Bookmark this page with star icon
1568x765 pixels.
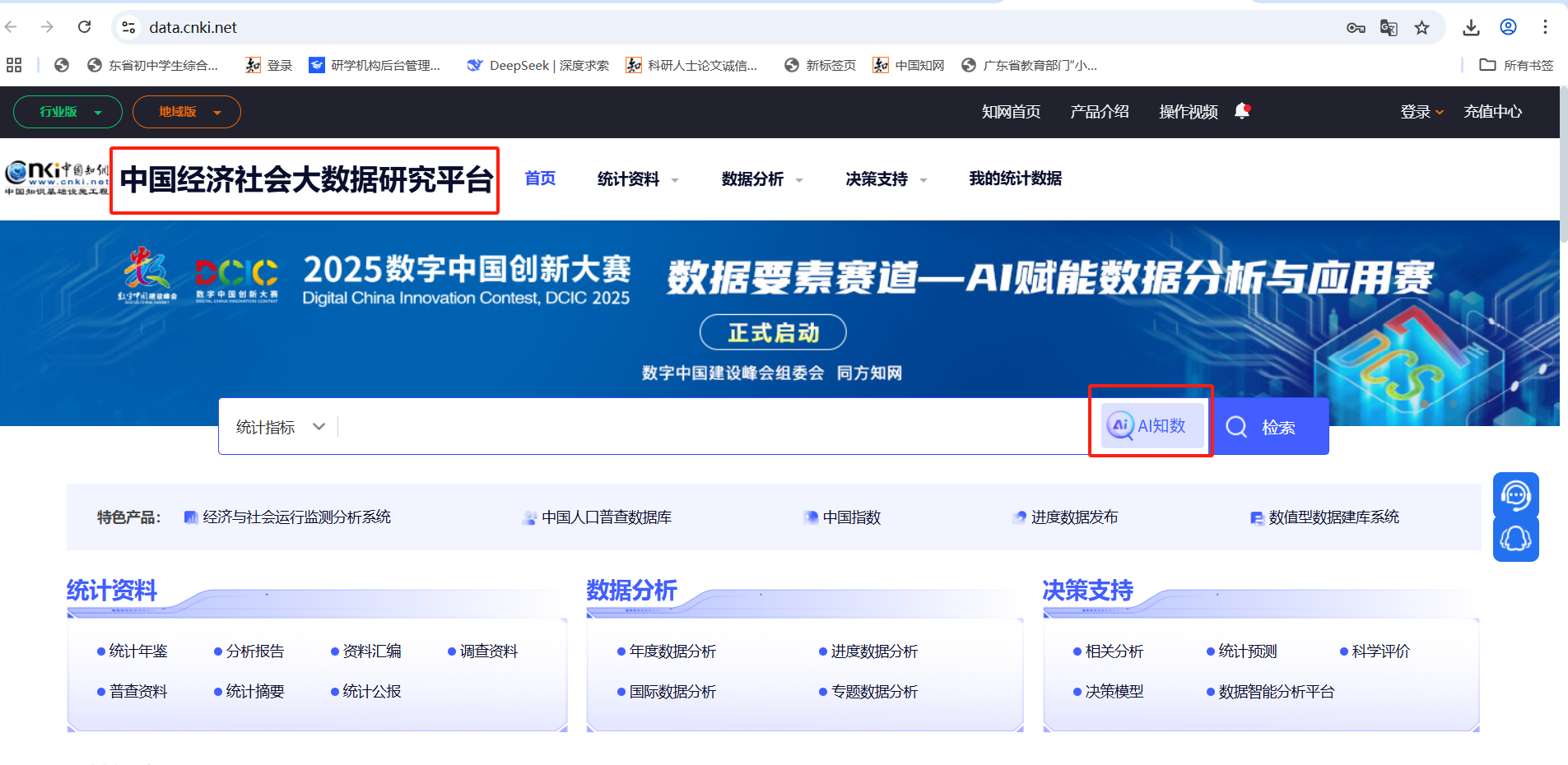[1421, 27]
